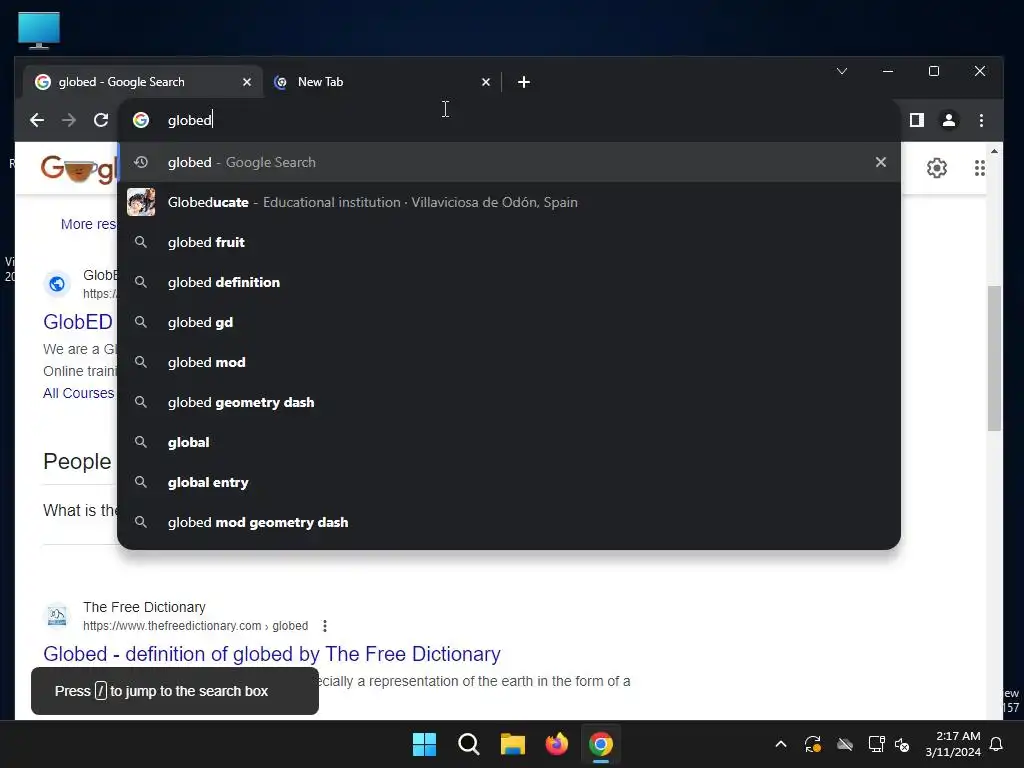1024x768 pixels.
Task: Open the Free Dictionary 'Globed - definition' link
Action: tap(272, 654)
